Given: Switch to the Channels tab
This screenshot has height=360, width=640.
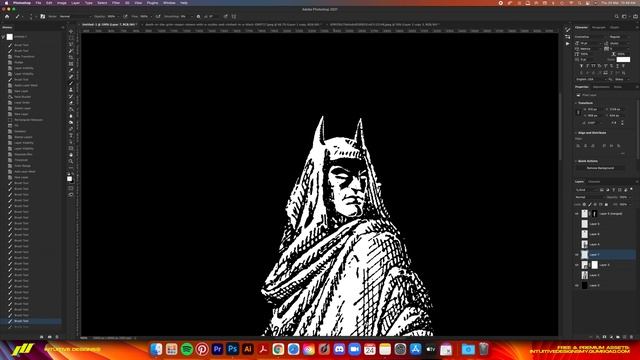Looking at the screenshot, I should 594,182.
